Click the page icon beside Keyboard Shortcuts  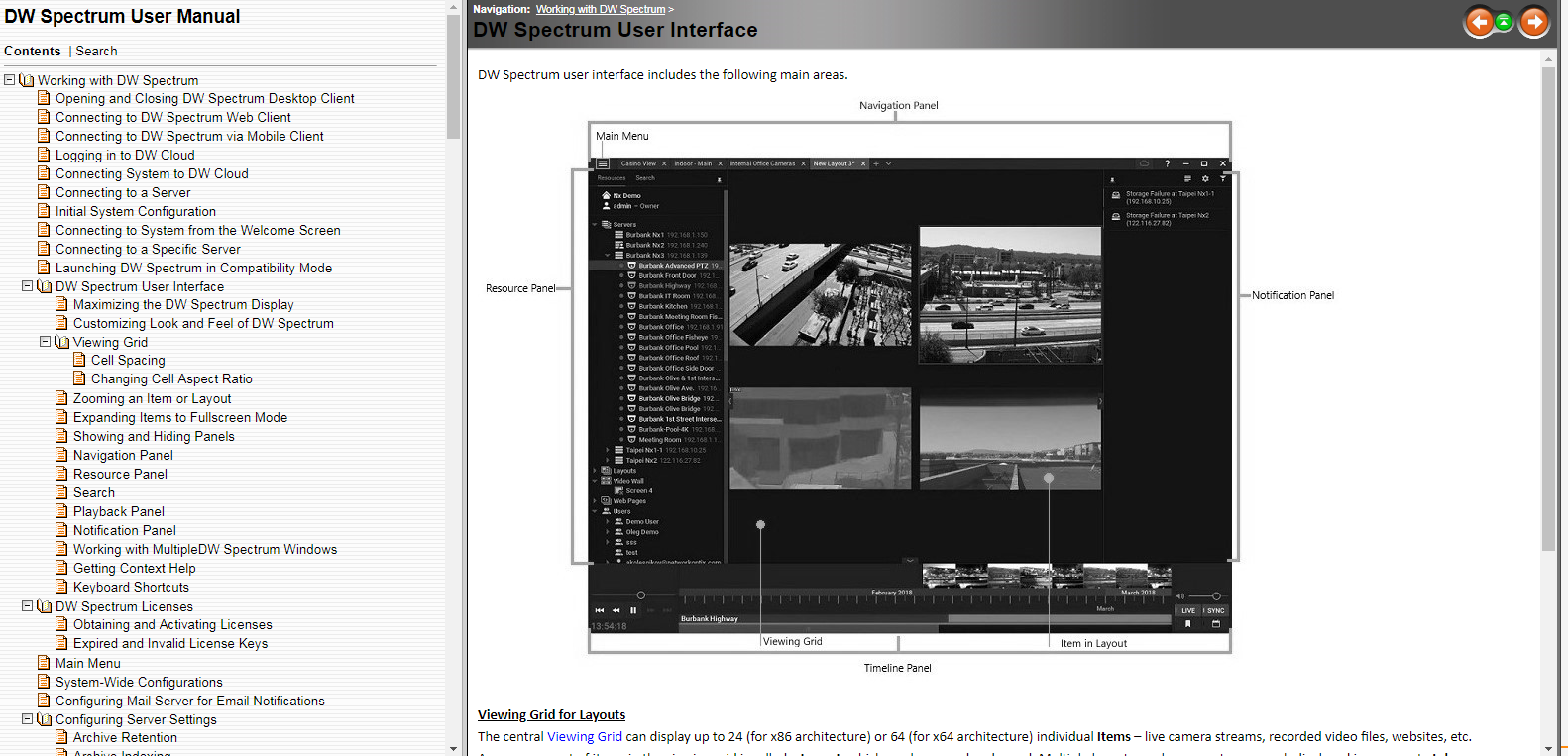tap(61, 587)
